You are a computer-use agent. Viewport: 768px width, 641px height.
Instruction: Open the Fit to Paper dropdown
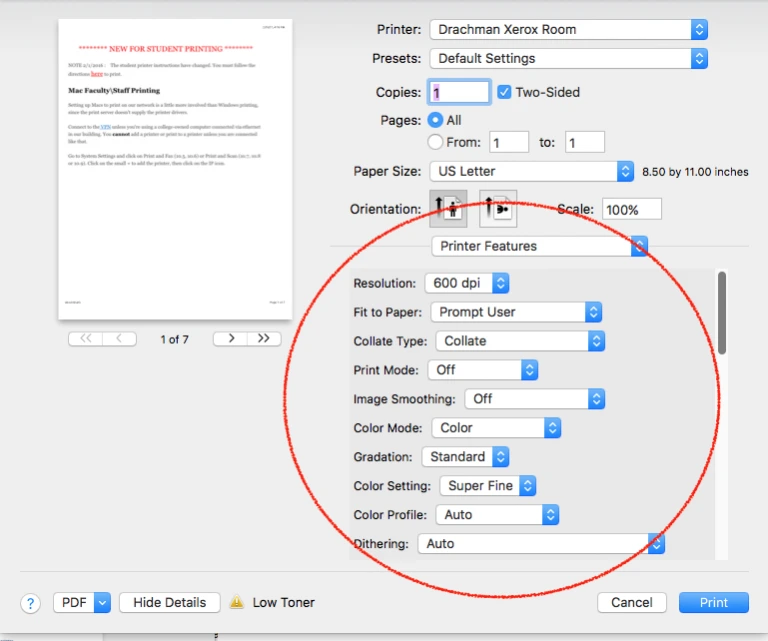516,312
